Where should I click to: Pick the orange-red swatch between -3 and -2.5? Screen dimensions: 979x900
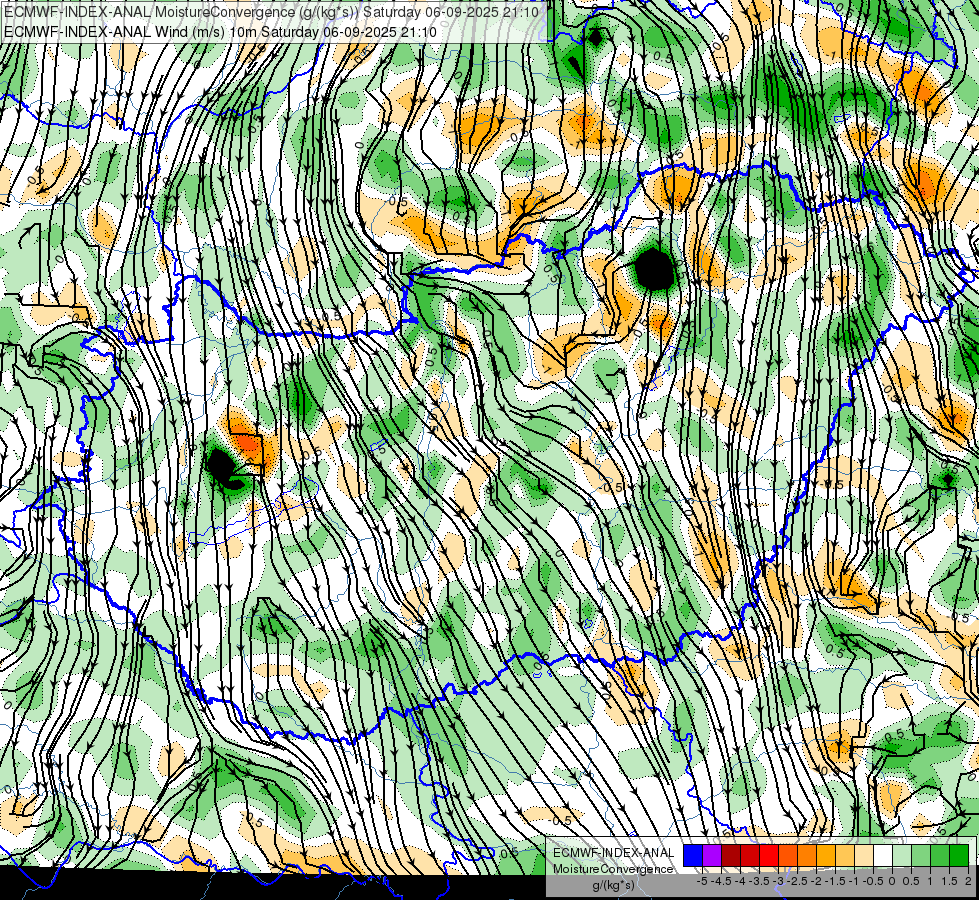[788, 856]
